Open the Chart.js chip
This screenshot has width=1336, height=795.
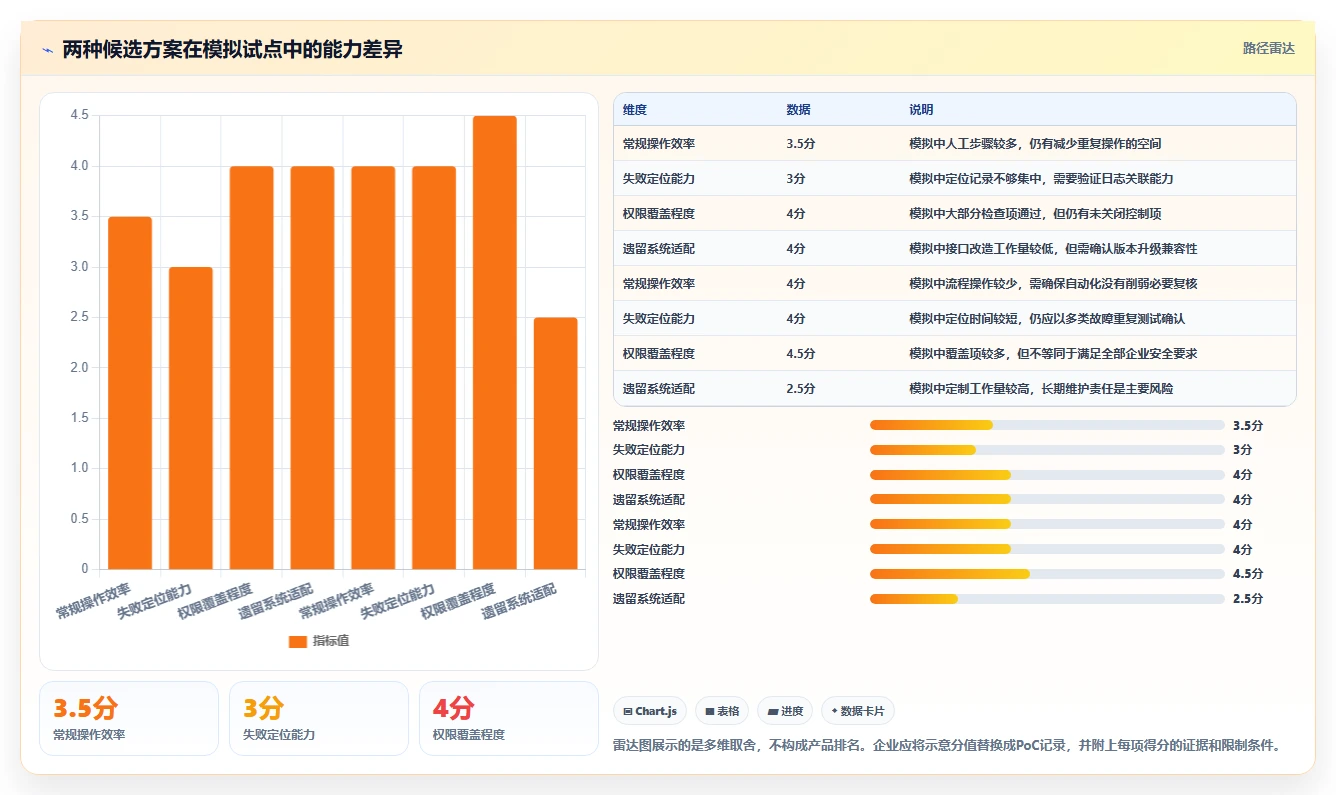(x=650, y=711)
